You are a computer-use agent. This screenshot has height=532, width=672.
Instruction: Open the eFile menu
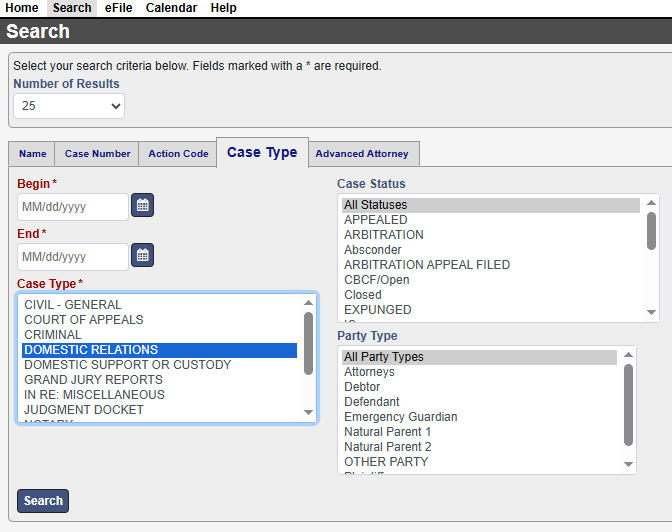[119, 8]
